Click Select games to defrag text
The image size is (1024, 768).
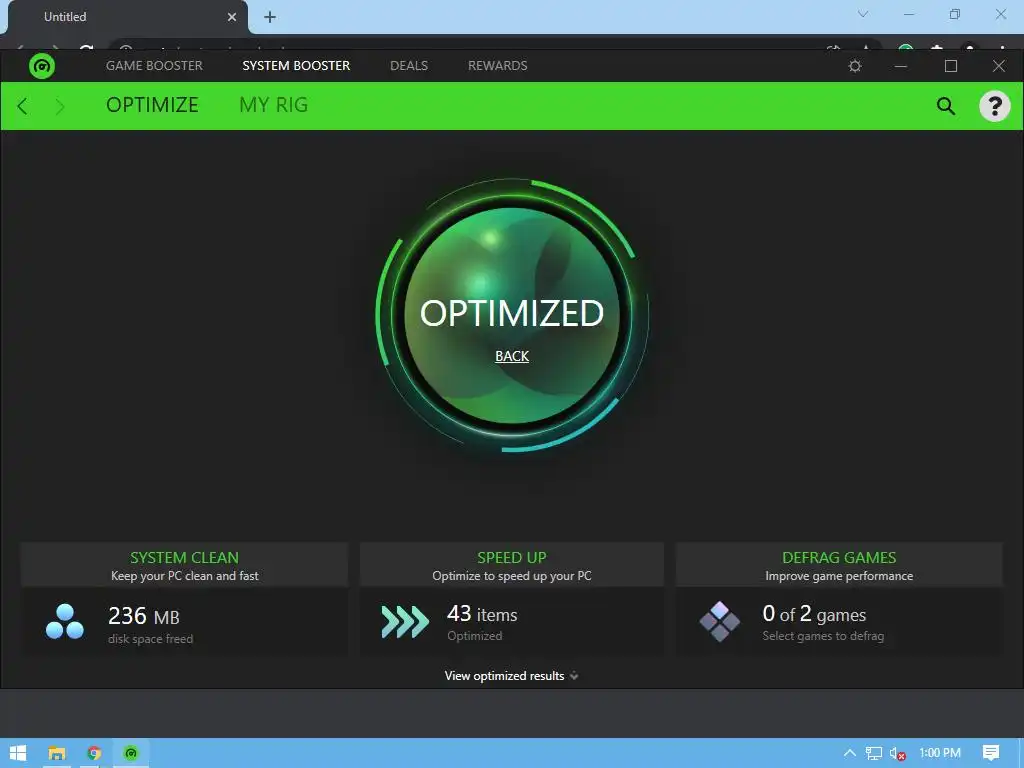click(x=823, y=636)
